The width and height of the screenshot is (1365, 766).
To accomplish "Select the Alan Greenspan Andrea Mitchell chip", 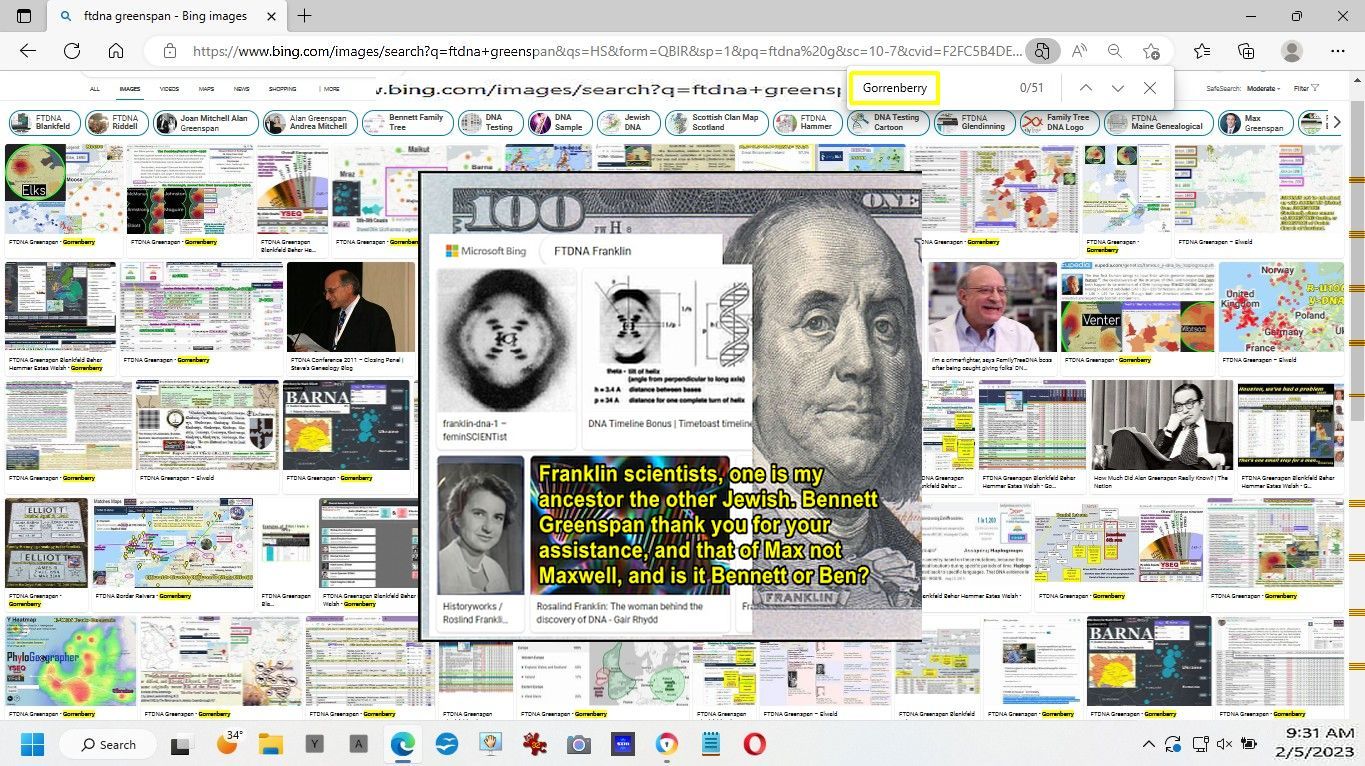I will [x=309, y=123].
